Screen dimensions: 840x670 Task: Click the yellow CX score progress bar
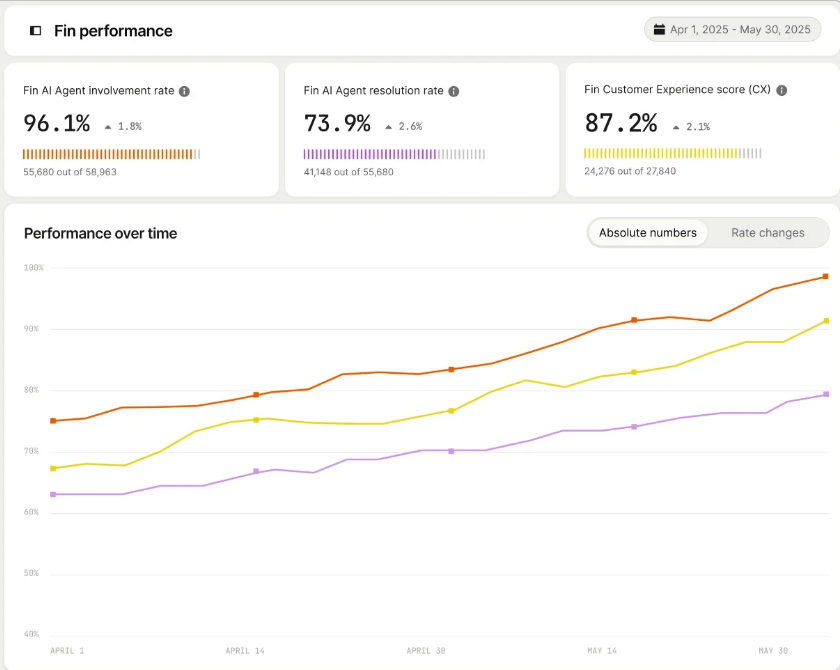click(672, 153)
